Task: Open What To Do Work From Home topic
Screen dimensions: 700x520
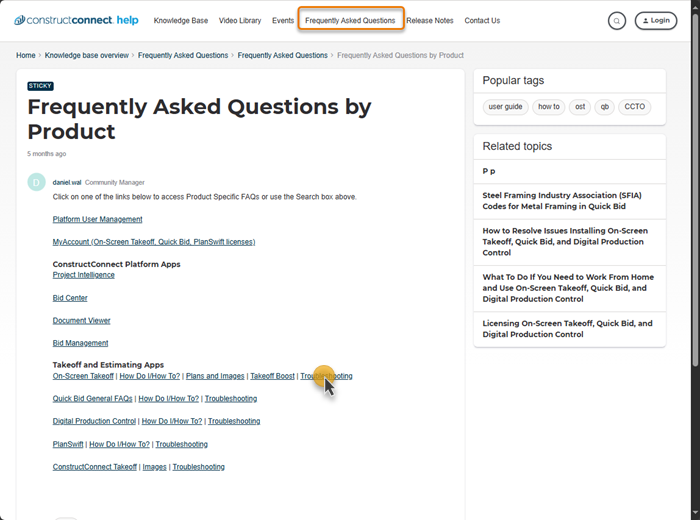Action: pyautogui.click(x=570, y=288)
